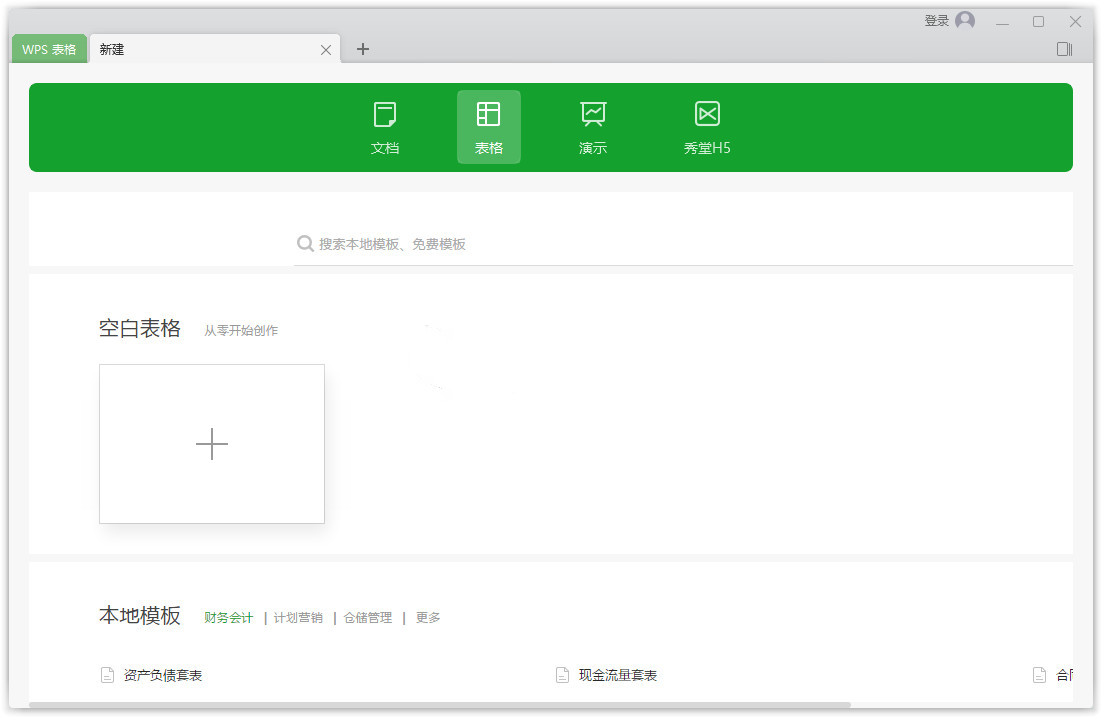Click the search magnifier icon
This screenshot has width=1108, height=726.
305,244
